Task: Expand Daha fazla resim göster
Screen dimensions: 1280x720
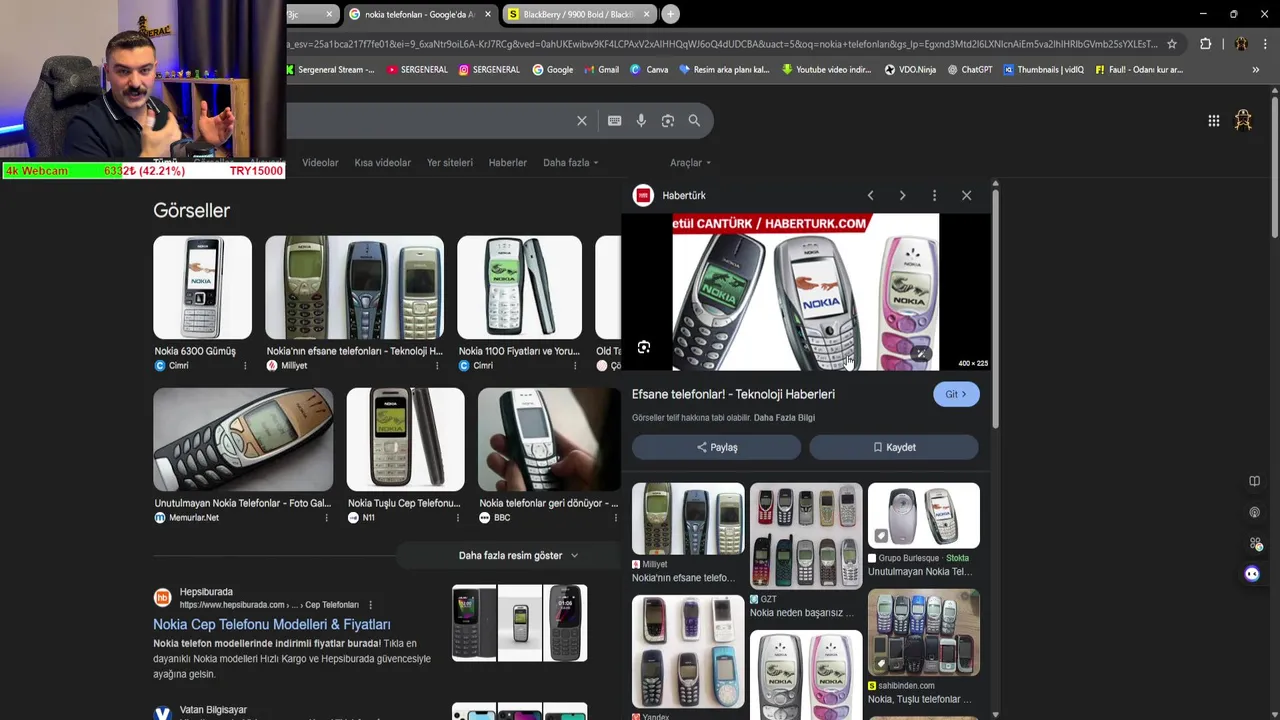Action: 518,556
